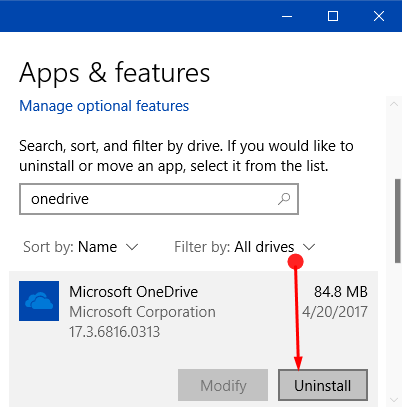This screenshot has width=402, height=407.
Task: Select the Microsoft OneDrive app name
Action: [133, 292]
